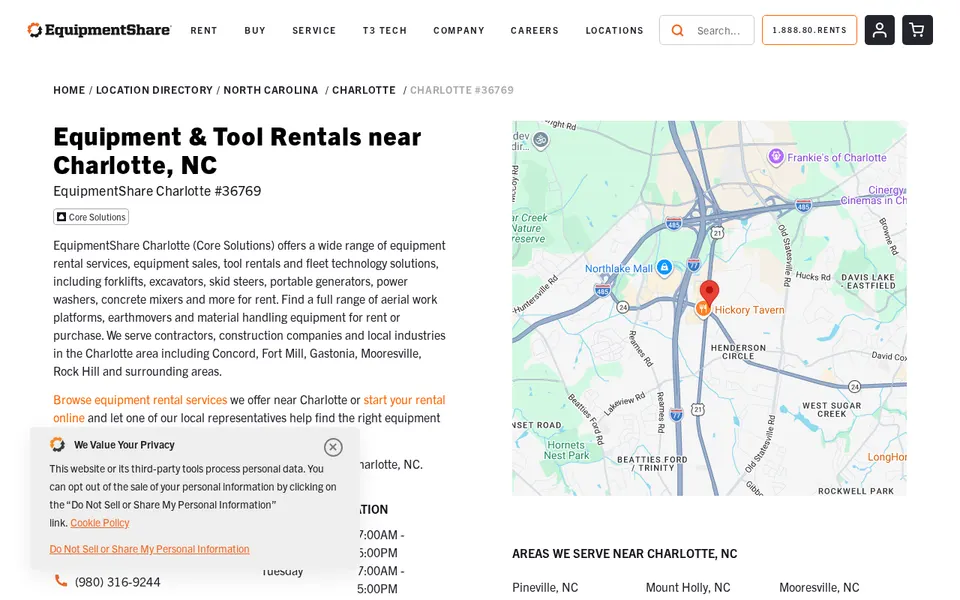The width and height of the screenshot is (960, 600).
Task: Click the EquipmentShare logo
Action: [x=99, y=30]
